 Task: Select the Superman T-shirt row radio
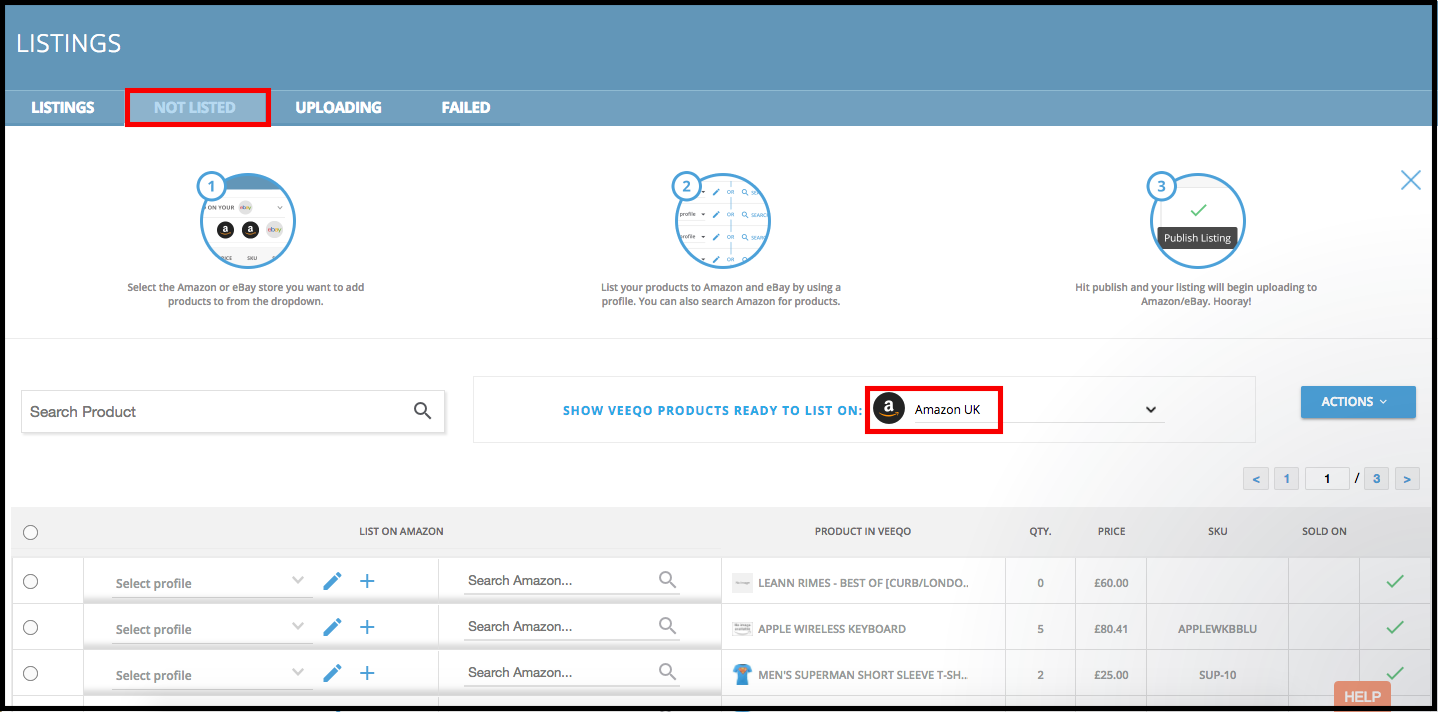point(30,674)
